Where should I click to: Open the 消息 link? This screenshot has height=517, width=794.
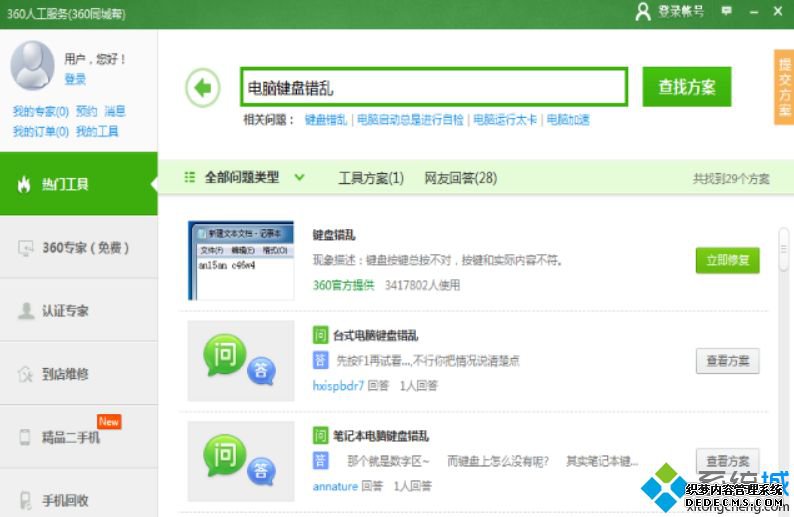point(114,111)
